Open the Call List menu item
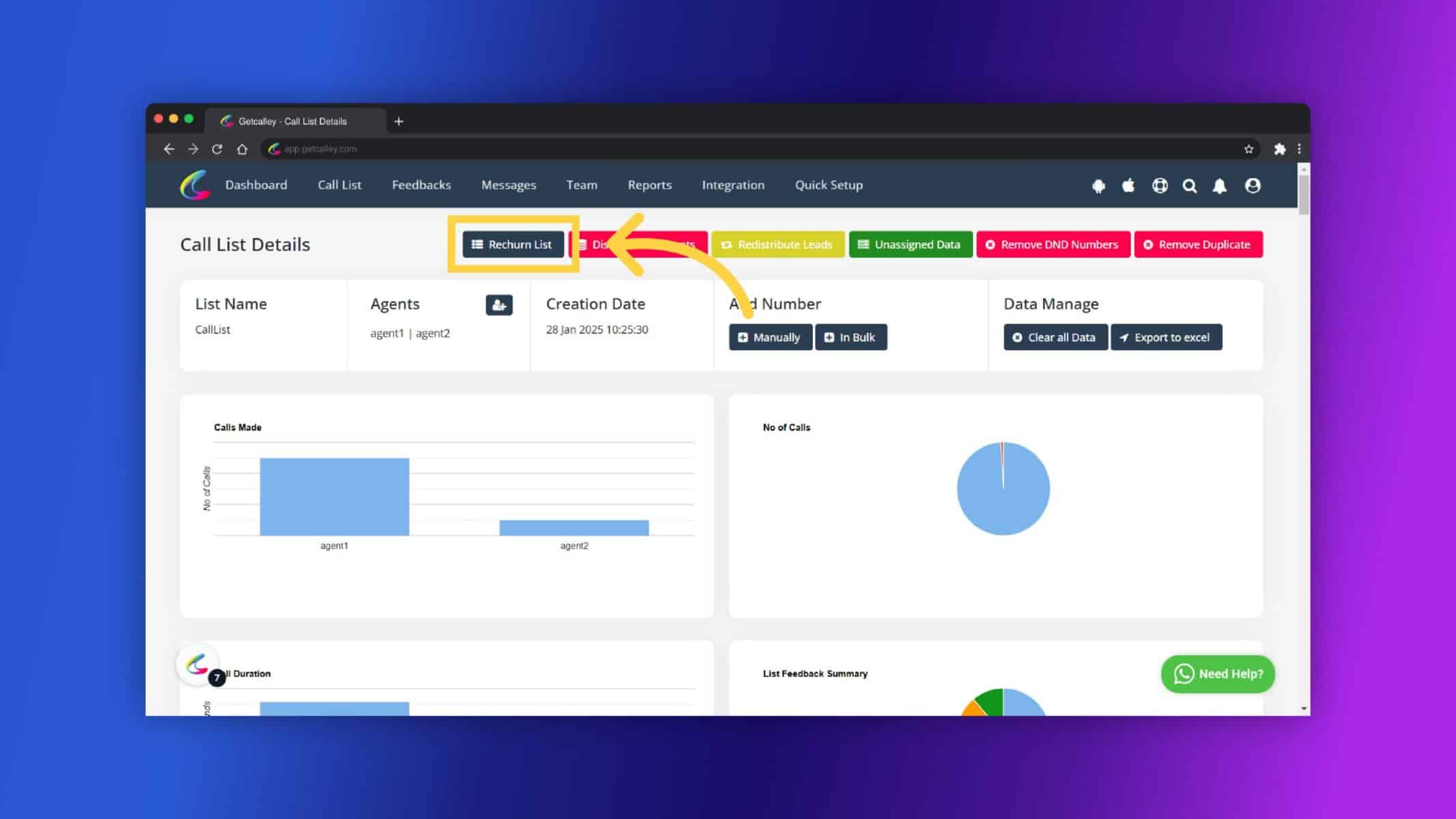The height and width of the screenshot is (819, 1456). click(339, 185)
